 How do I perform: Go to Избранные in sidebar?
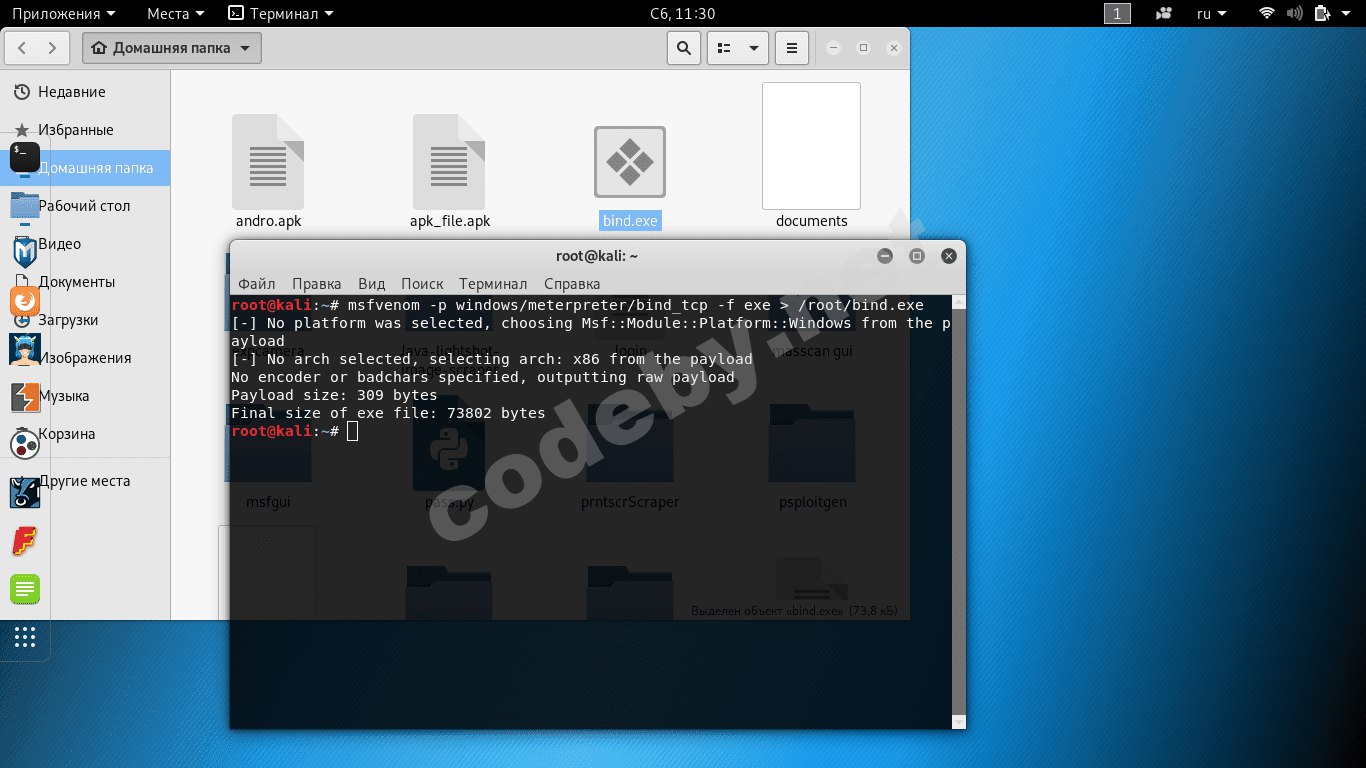coord(86,130)
